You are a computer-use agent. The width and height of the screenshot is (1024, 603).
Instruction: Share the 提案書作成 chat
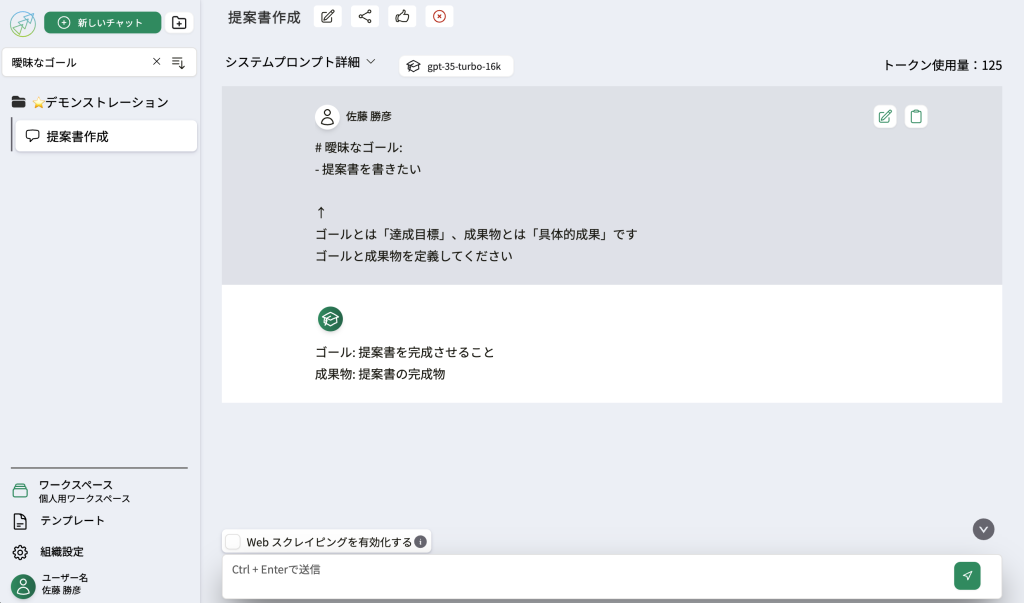pos(365,16)
